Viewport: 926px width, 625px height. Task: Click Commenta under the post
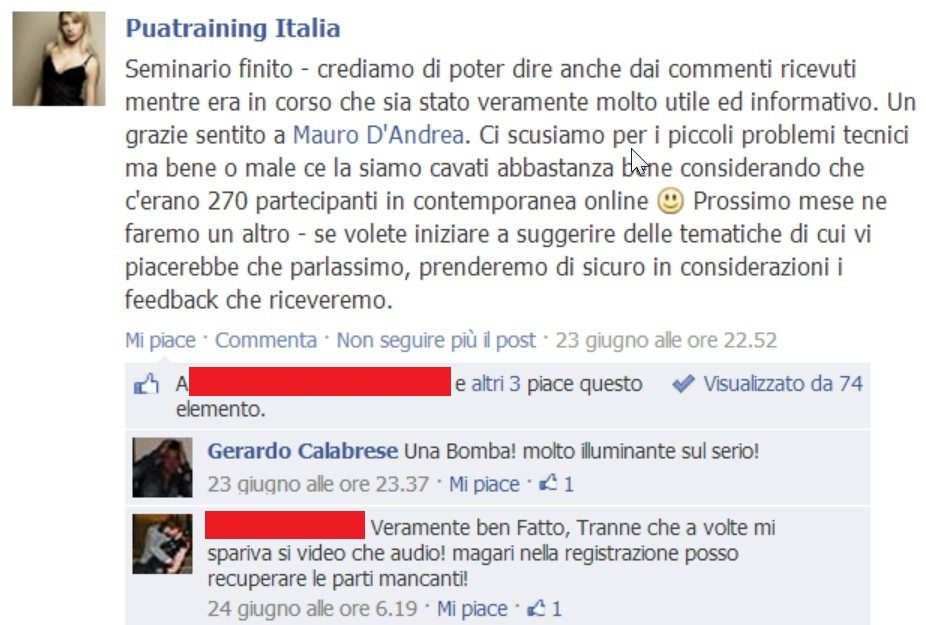tap(266, 340)
